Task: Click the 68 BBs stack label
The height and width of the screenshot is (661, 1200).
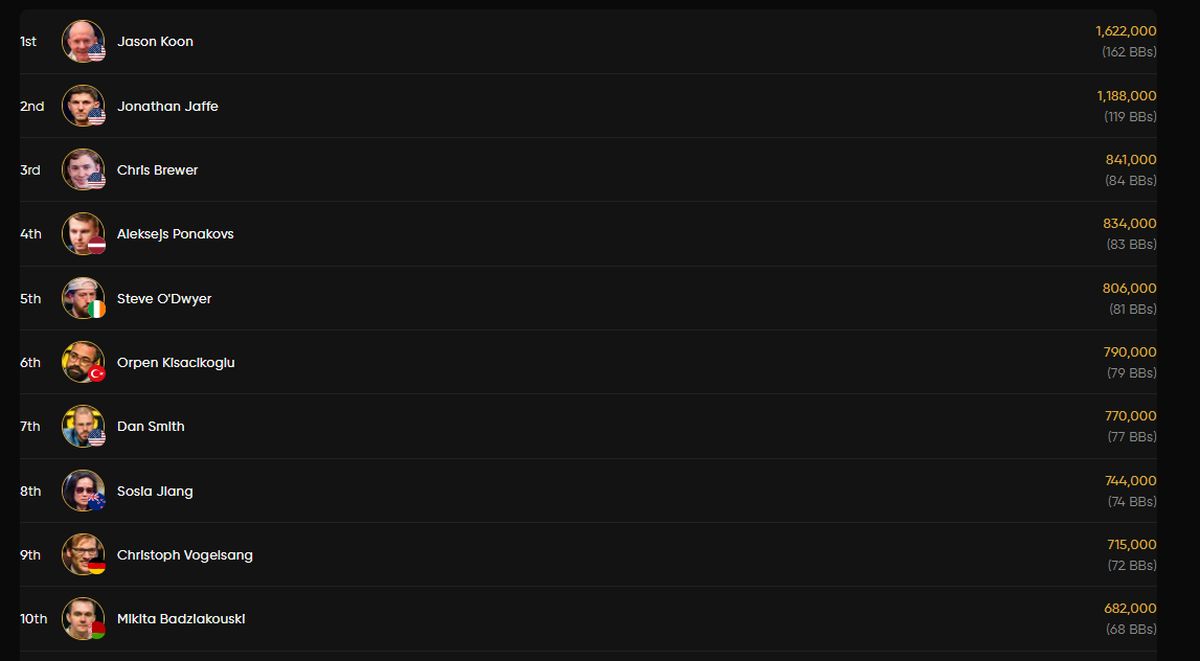Action: click(1131, 629)
